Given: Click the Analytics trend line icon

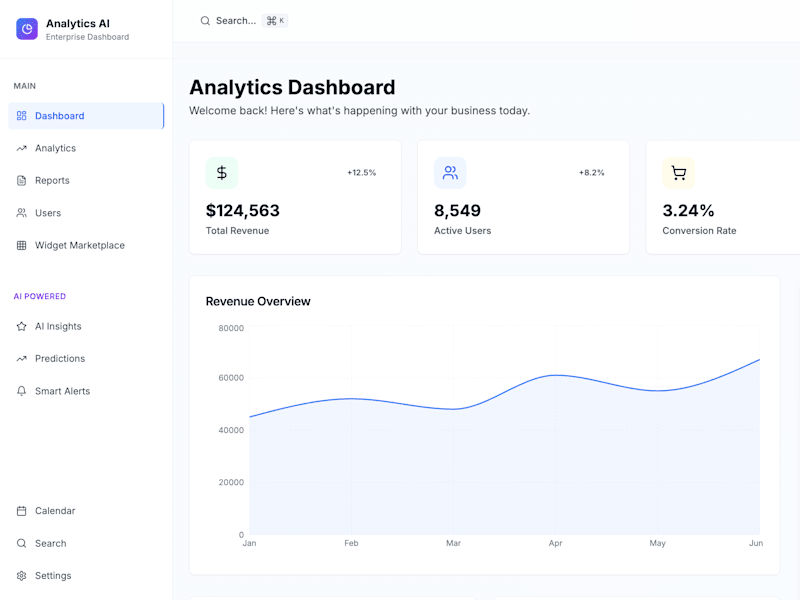Looking at the screenshot, I should click(21, 148).
